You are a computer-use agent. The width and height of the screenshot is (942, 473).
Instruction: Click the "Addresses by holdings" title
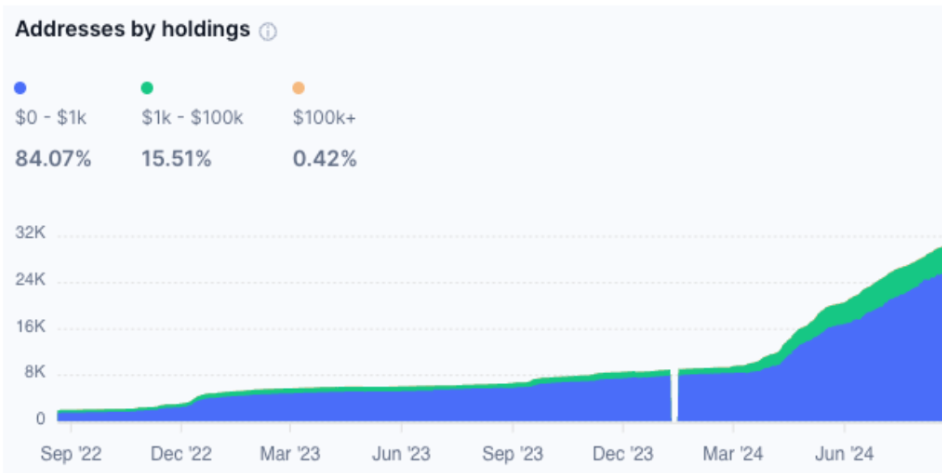click(133, 29)
